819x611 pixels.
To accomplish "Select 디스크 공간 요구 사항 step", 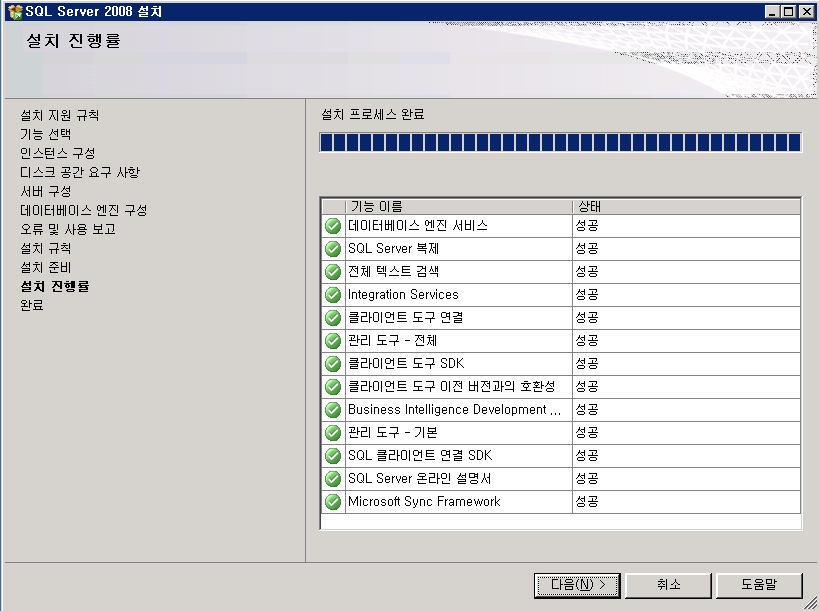I will point(80,172).
